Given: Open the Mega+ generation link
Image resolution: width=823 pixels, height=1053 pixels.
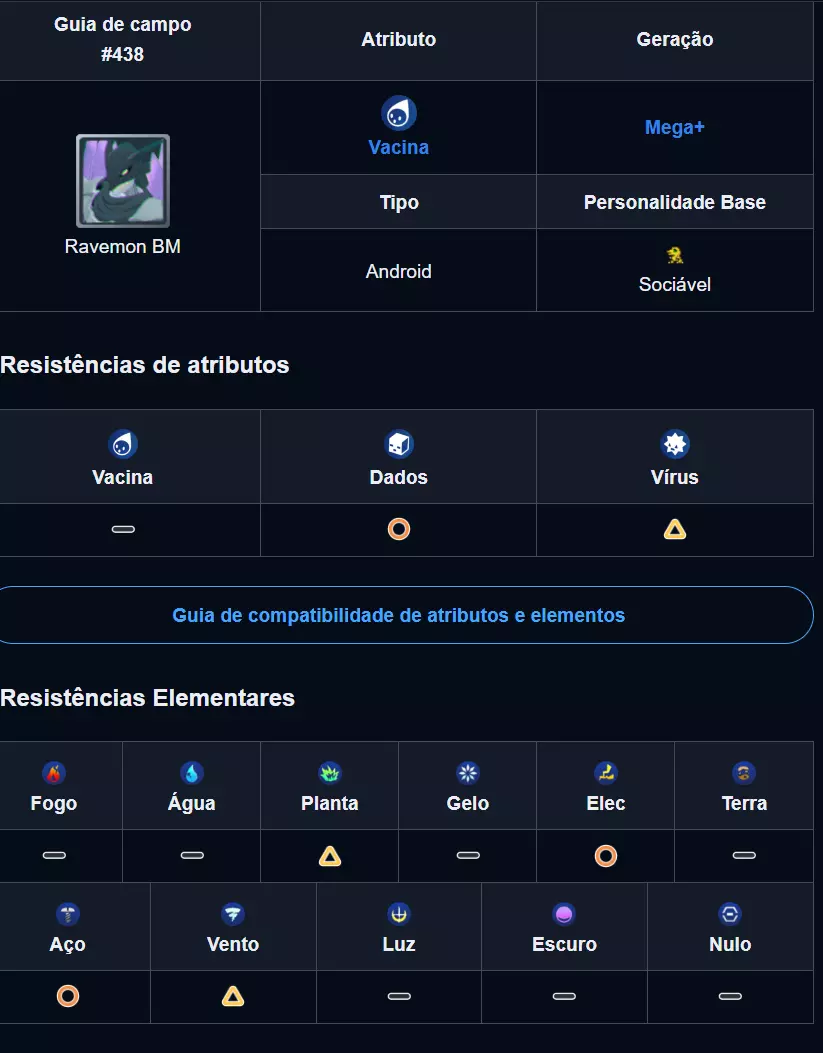Looking at the screenshot, I should pos(674,128).
